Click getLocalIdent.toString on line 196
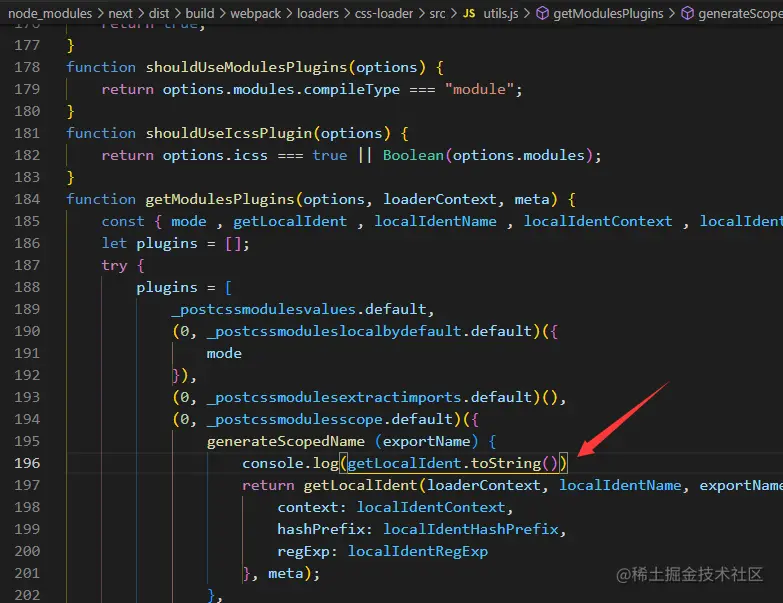This screenshot has height=603, width=783. click(x=444, y=463)
